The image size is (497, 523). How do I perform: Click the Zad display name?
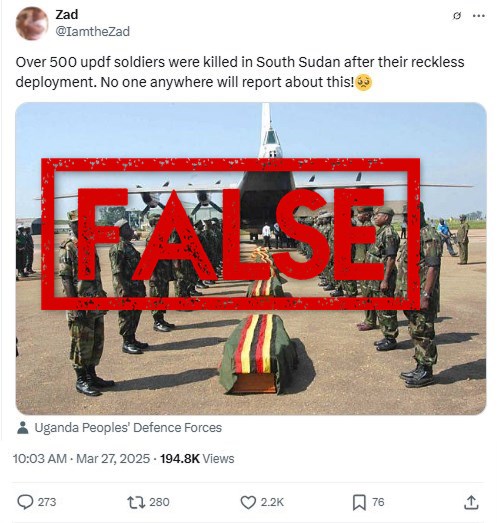67,14
